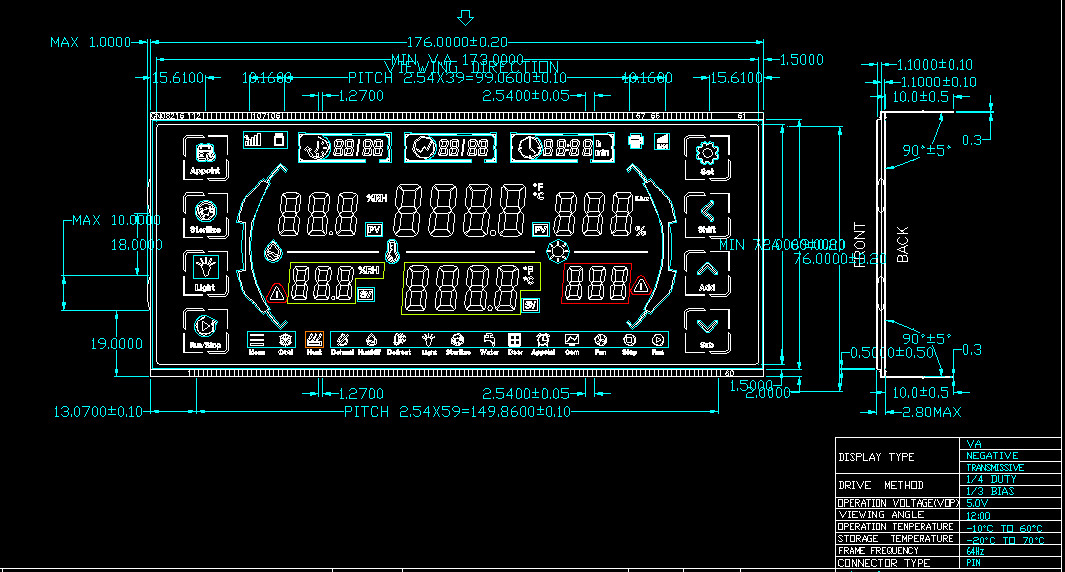Click the Run/Stop play icon
This screenshot has height=572, width=1065.
click(205, 327)
